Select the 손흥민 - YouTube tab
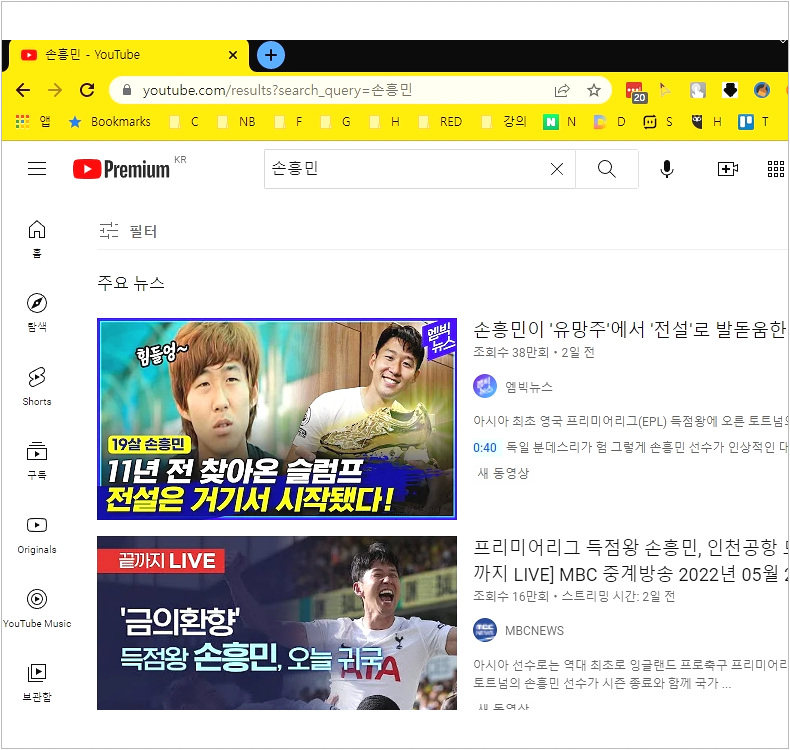 pos(128,55)
